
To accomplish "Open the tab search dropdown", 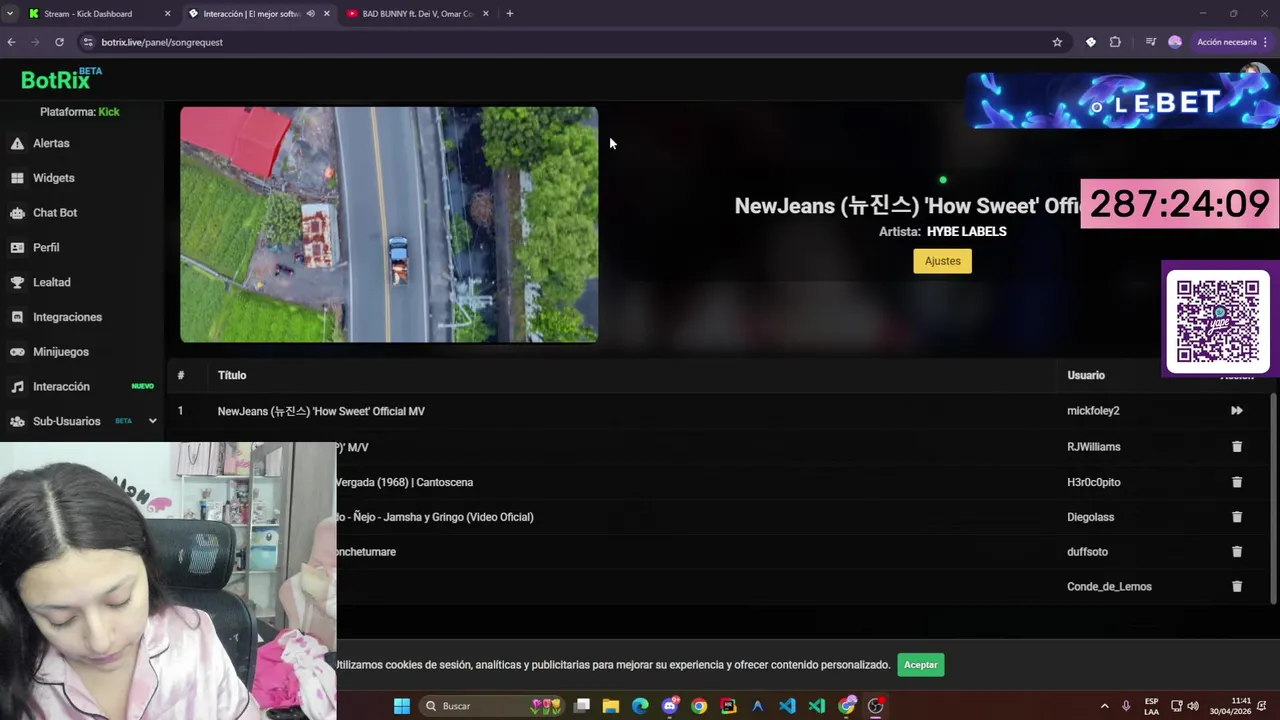I will pyautogui.click(x=10, y=14).
